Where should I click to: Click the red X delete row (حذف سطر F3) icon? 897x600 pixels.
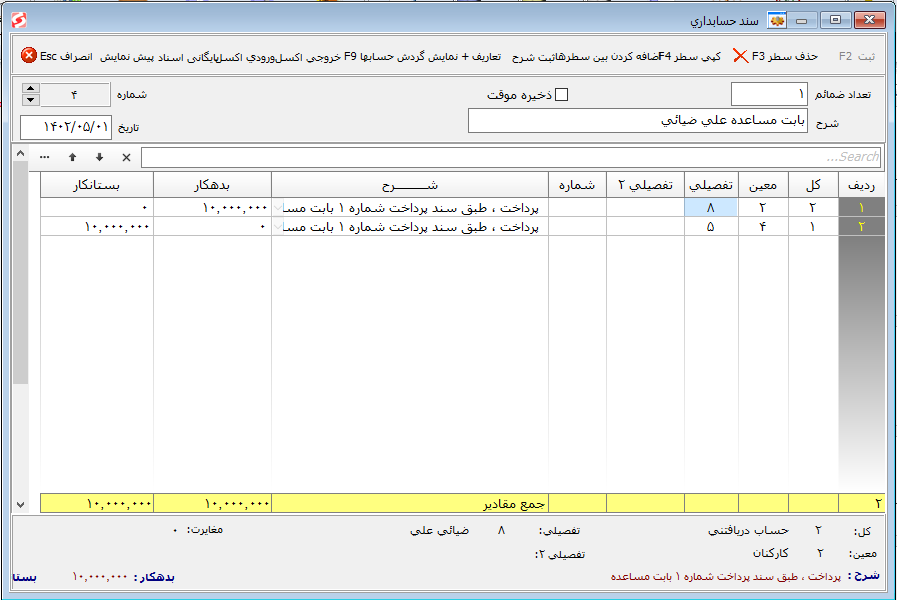(x=740, y=56)
